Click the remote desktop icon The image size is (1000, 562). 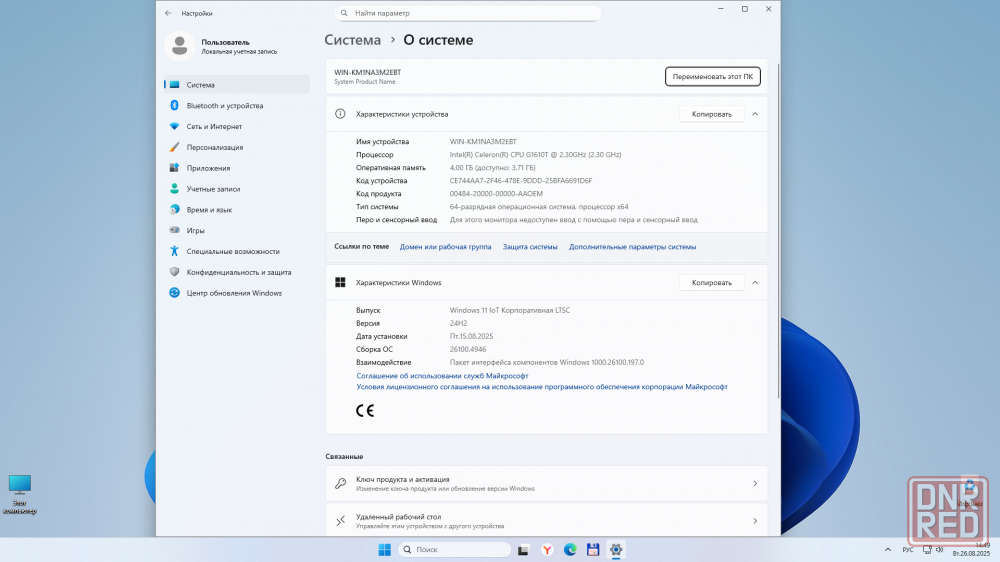[341, 521]
